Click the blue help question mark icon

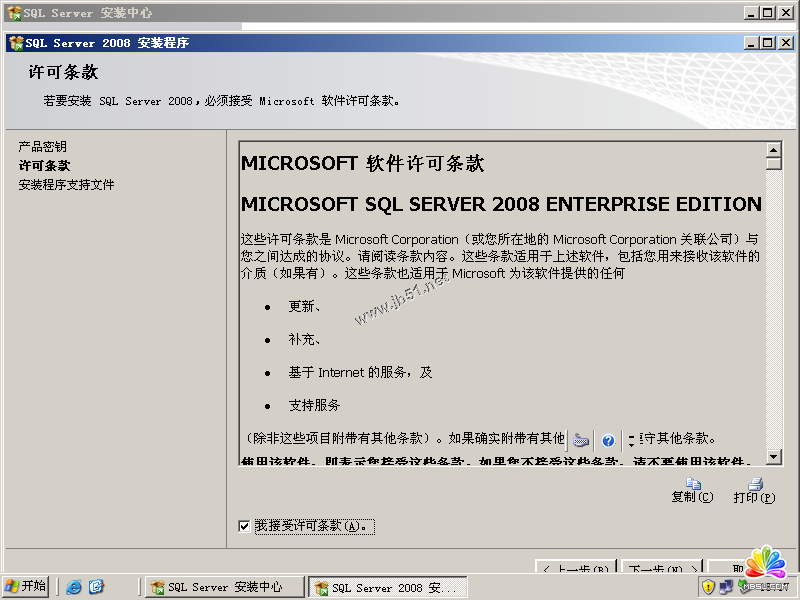pyautogui.click(x=608, y=440)
